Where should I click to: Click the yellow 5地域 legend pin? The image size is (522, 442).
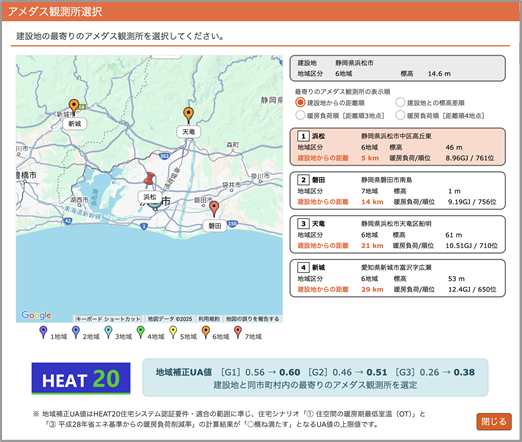pos(173,332)
